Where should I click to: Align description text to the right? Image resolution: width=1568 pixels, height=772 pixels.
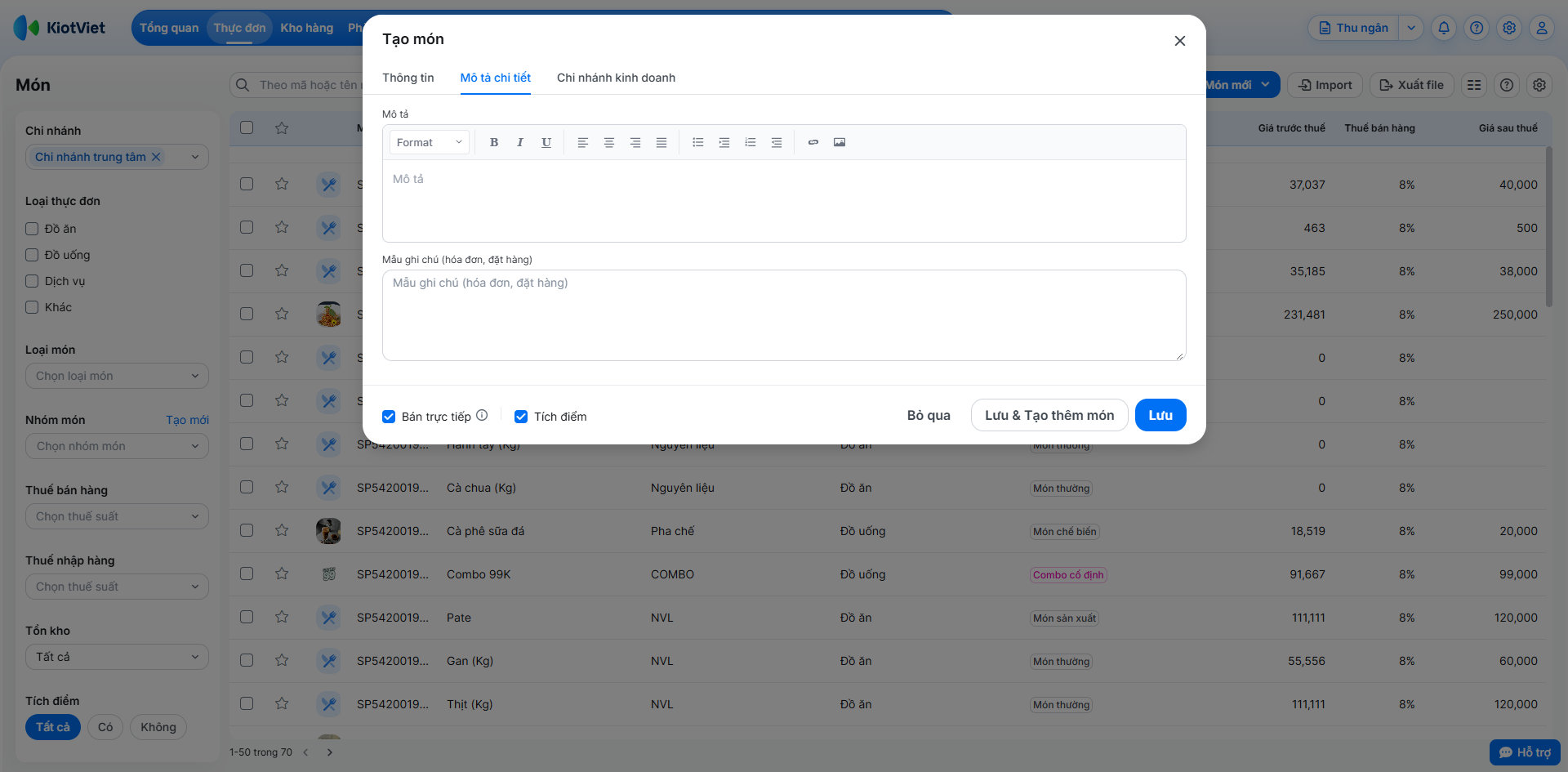(635, 142)
